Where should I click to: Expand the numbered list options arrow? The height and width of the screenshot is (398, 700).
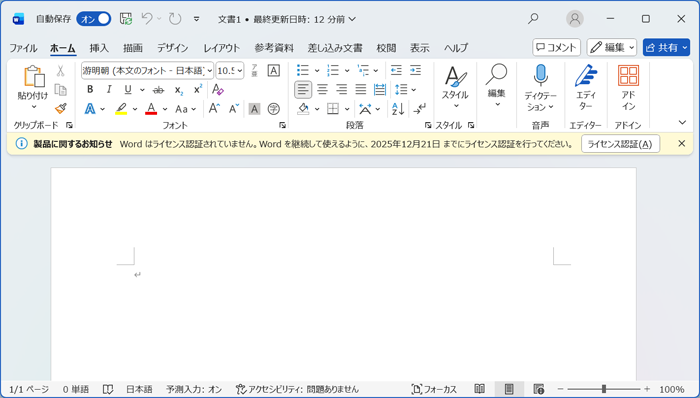click(x=347, y=70)
